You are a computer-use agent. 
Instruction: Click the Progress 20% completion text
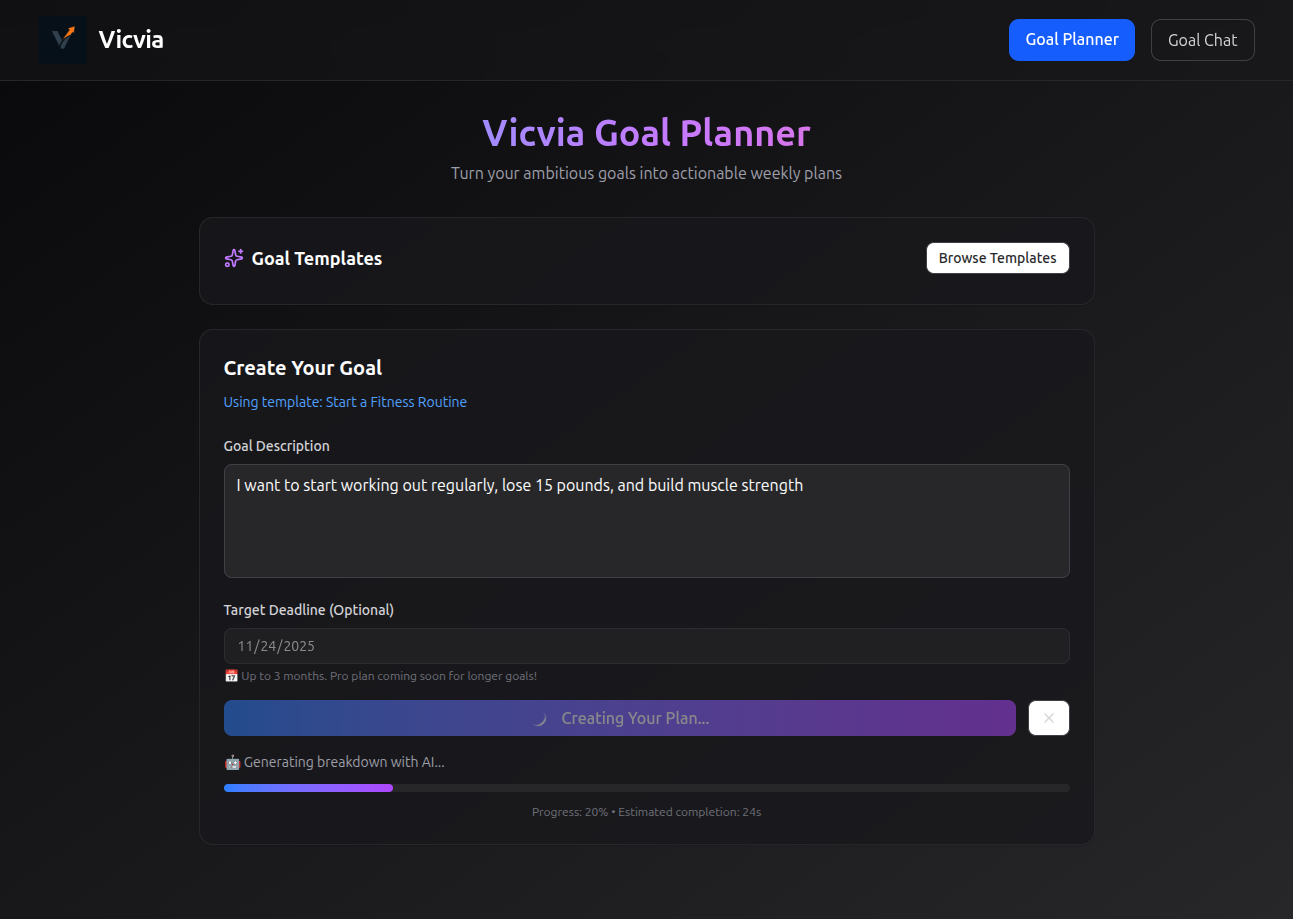tap(646, 811)
